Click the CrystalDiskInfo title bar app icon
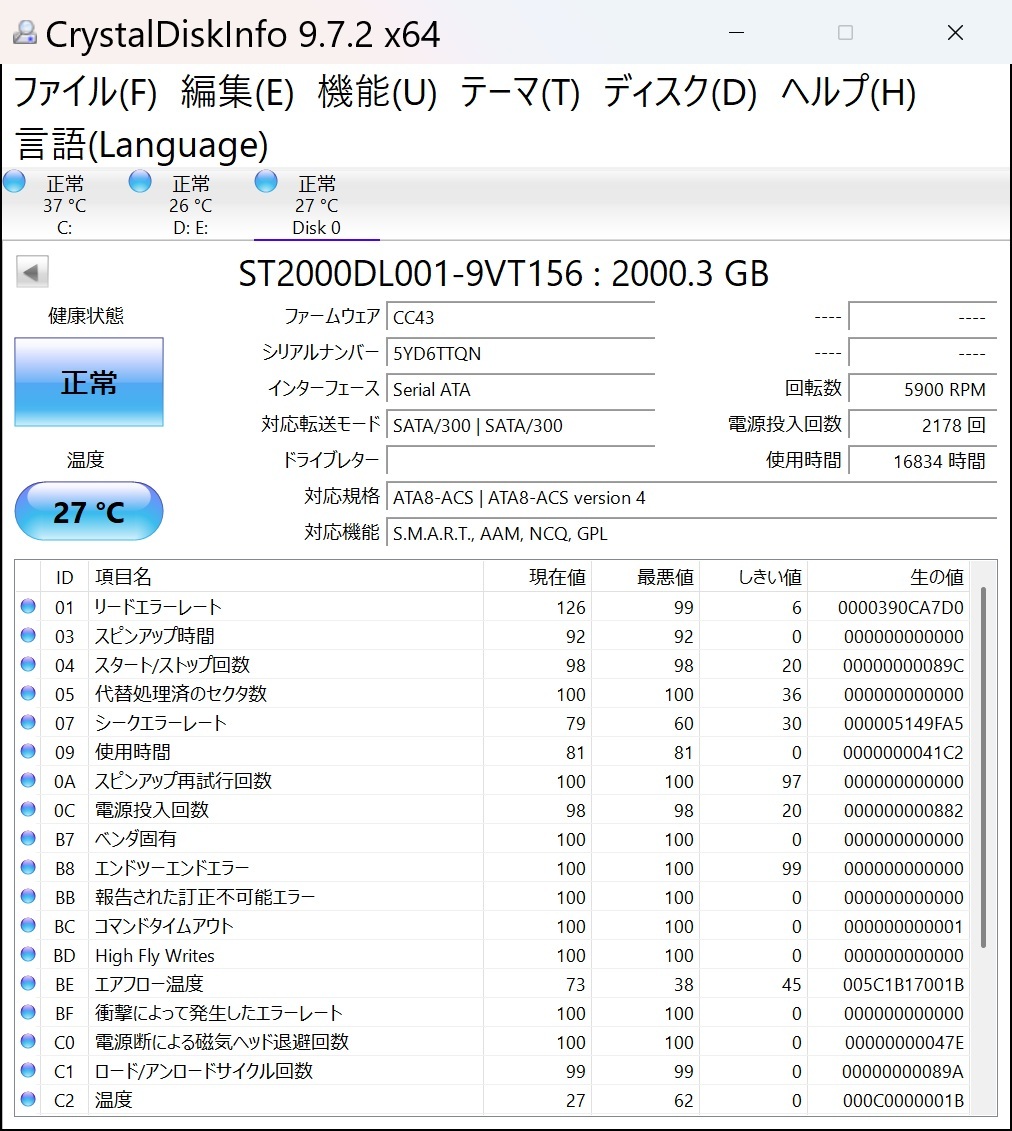Screen dimensions: 1012x1131 pyautogui.click(x=25, y=32)
